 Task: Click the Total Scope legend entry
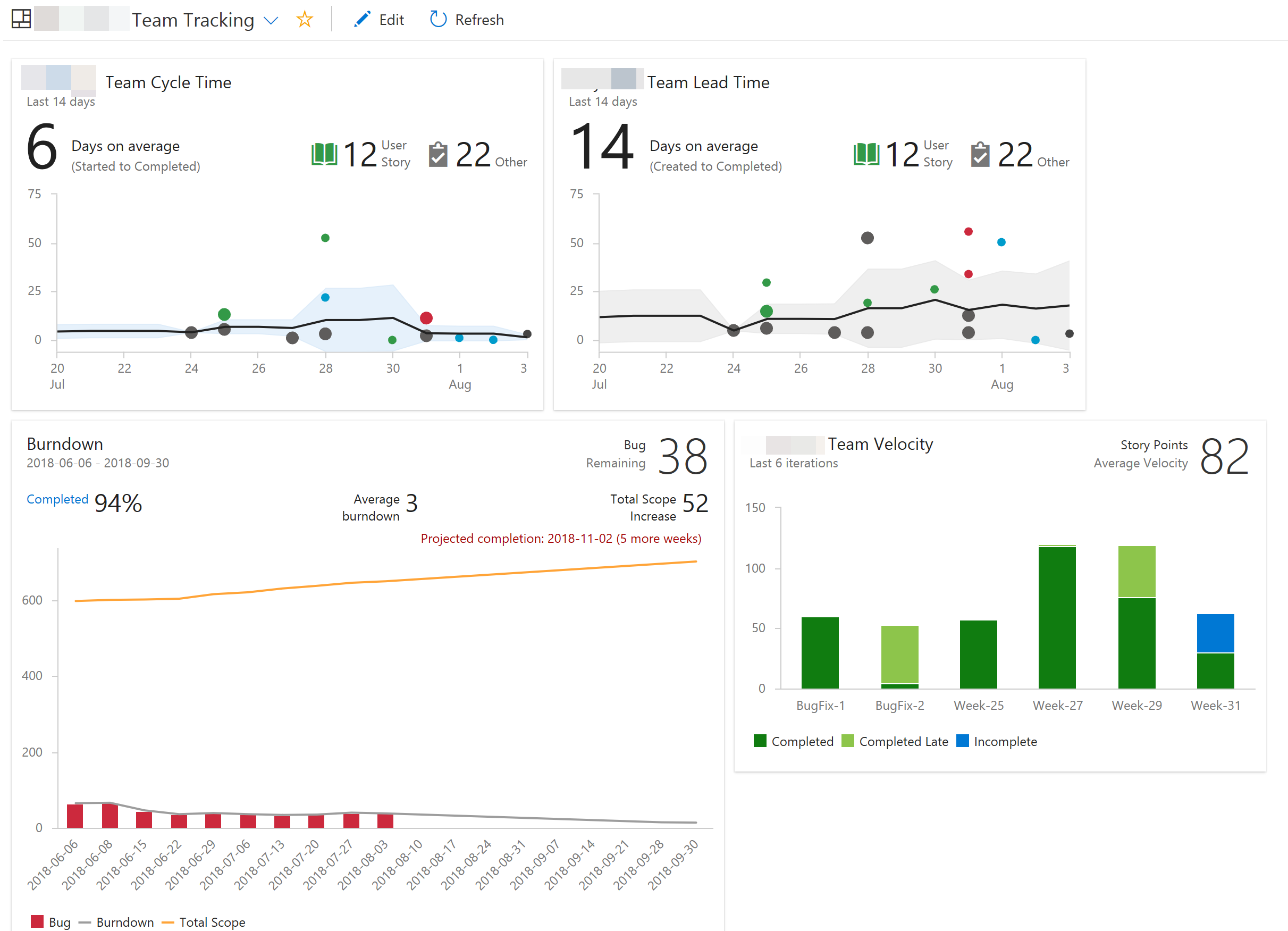[x=212, y=922]
